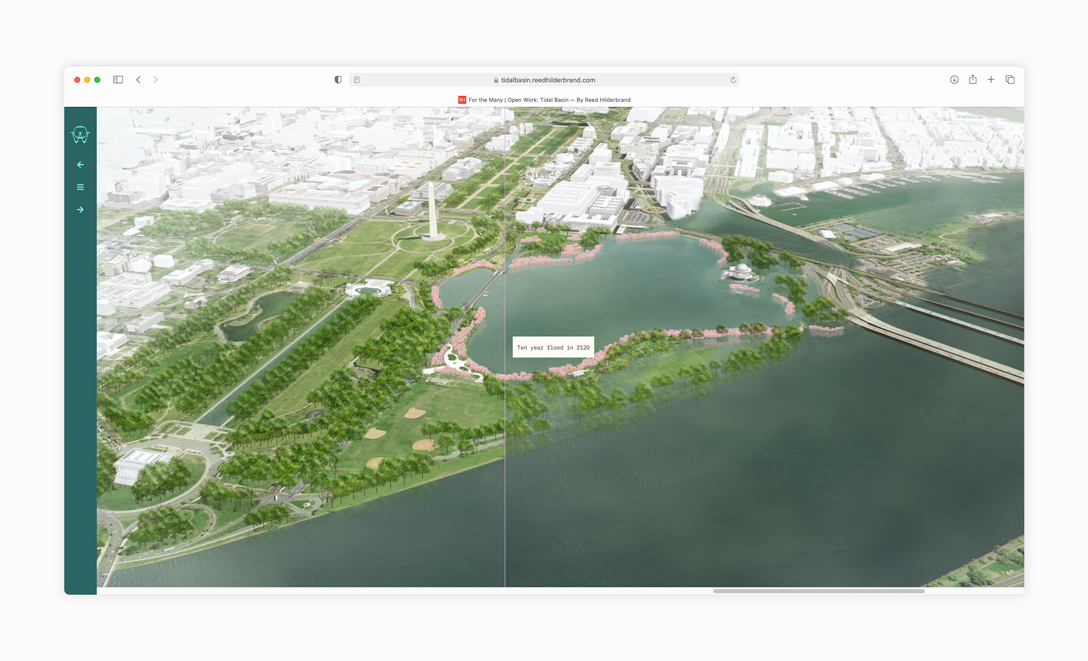Screen dimensions: 1088x661
Task: Open the Downloads icon
Action: (953, 79)
